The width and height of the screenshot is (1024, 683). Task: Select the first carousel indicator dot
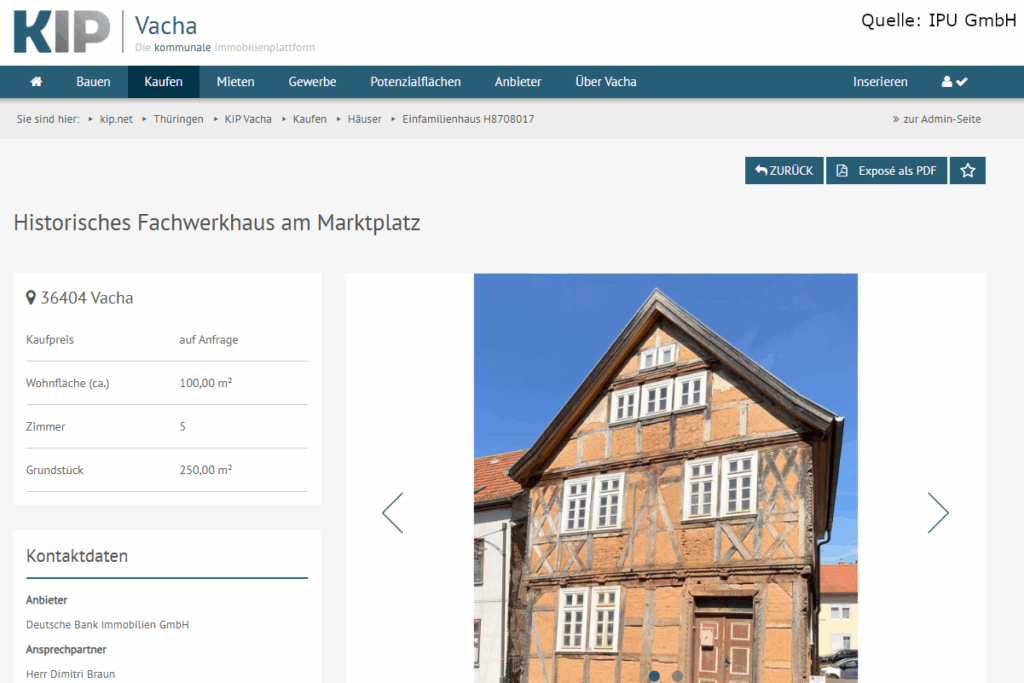pyautogui.click(x=654, y=676)
